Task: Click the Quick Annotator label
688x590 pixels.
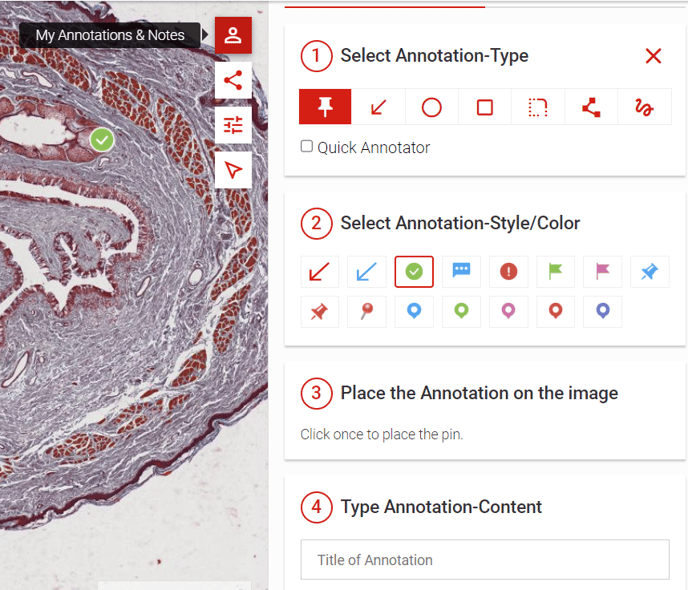Action: point(373,148)
